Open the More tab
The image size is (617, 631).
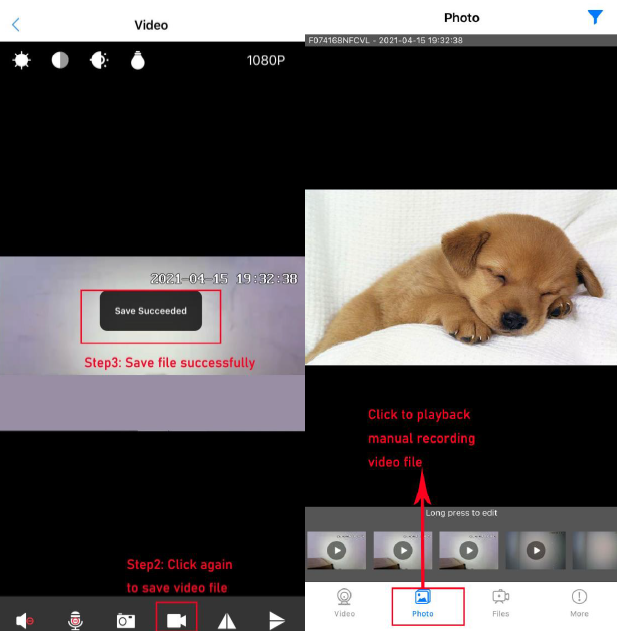(x=579, y=603)
